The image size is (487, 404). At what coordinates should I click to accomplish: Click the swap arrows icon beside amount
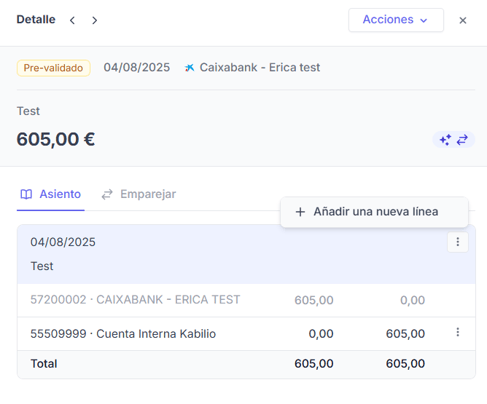(462, 140)
